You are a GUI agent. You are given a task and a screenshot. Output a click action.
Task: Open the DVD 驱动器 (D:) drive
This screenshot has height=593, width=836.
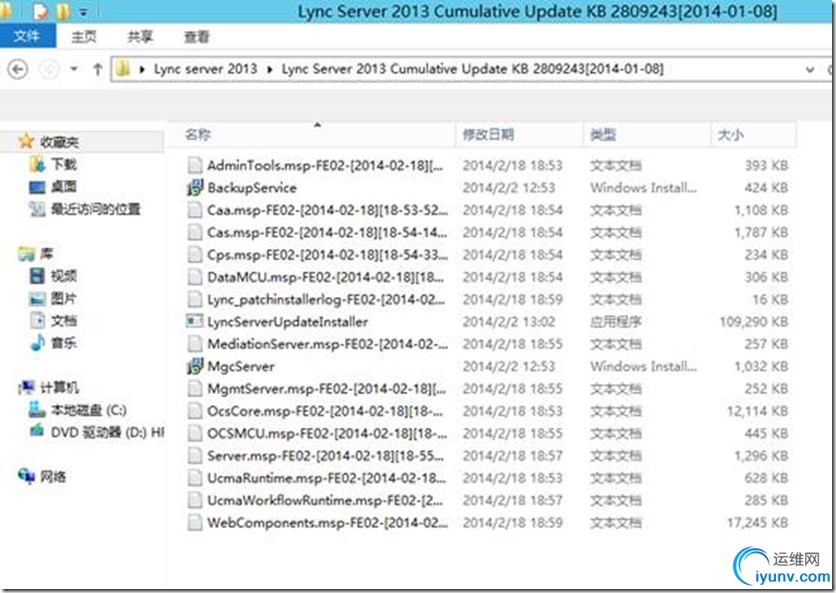pyautogui.click(x=107, y=432)
